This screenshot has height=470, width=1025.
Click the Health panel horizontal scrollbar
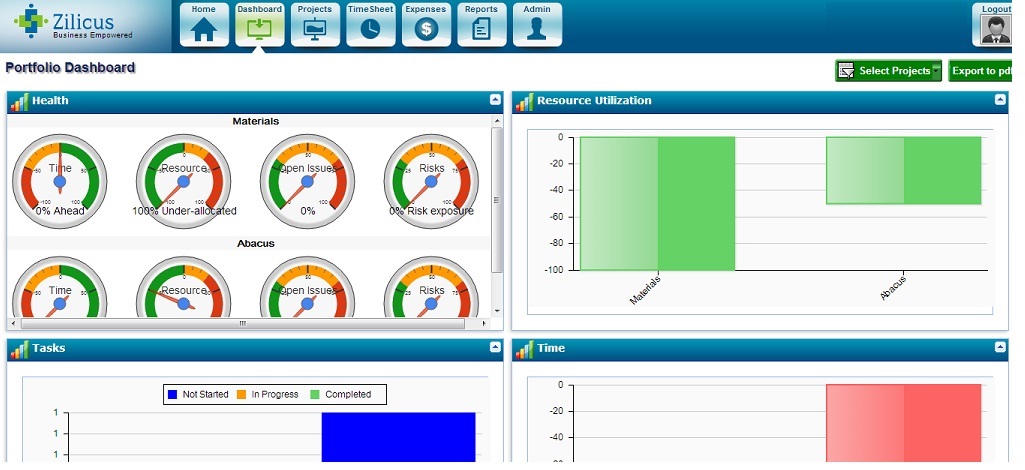tap(241, 324)
